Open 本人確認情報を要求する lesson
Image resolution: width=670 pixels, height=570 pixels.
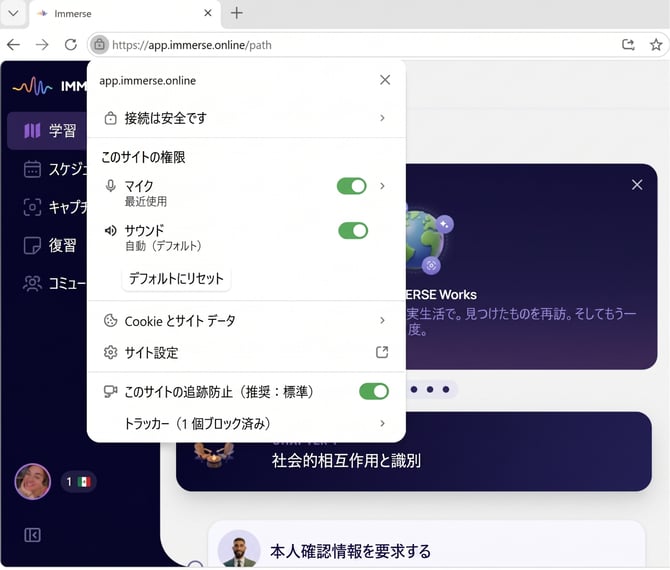(x=426, y=546)
